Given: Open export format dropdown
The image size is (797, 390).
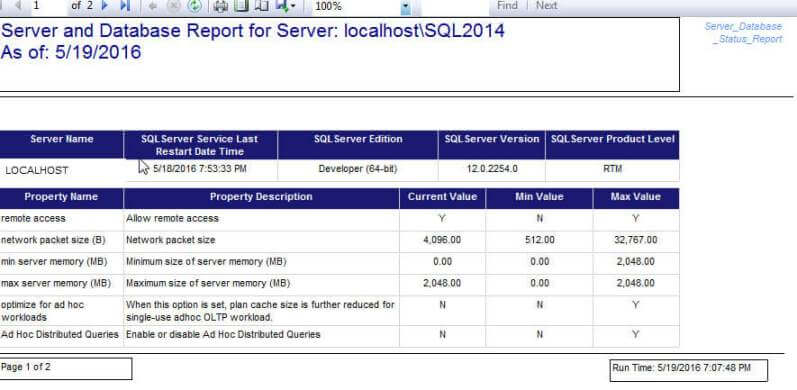Looking at the screenshot, I should 286,6.
